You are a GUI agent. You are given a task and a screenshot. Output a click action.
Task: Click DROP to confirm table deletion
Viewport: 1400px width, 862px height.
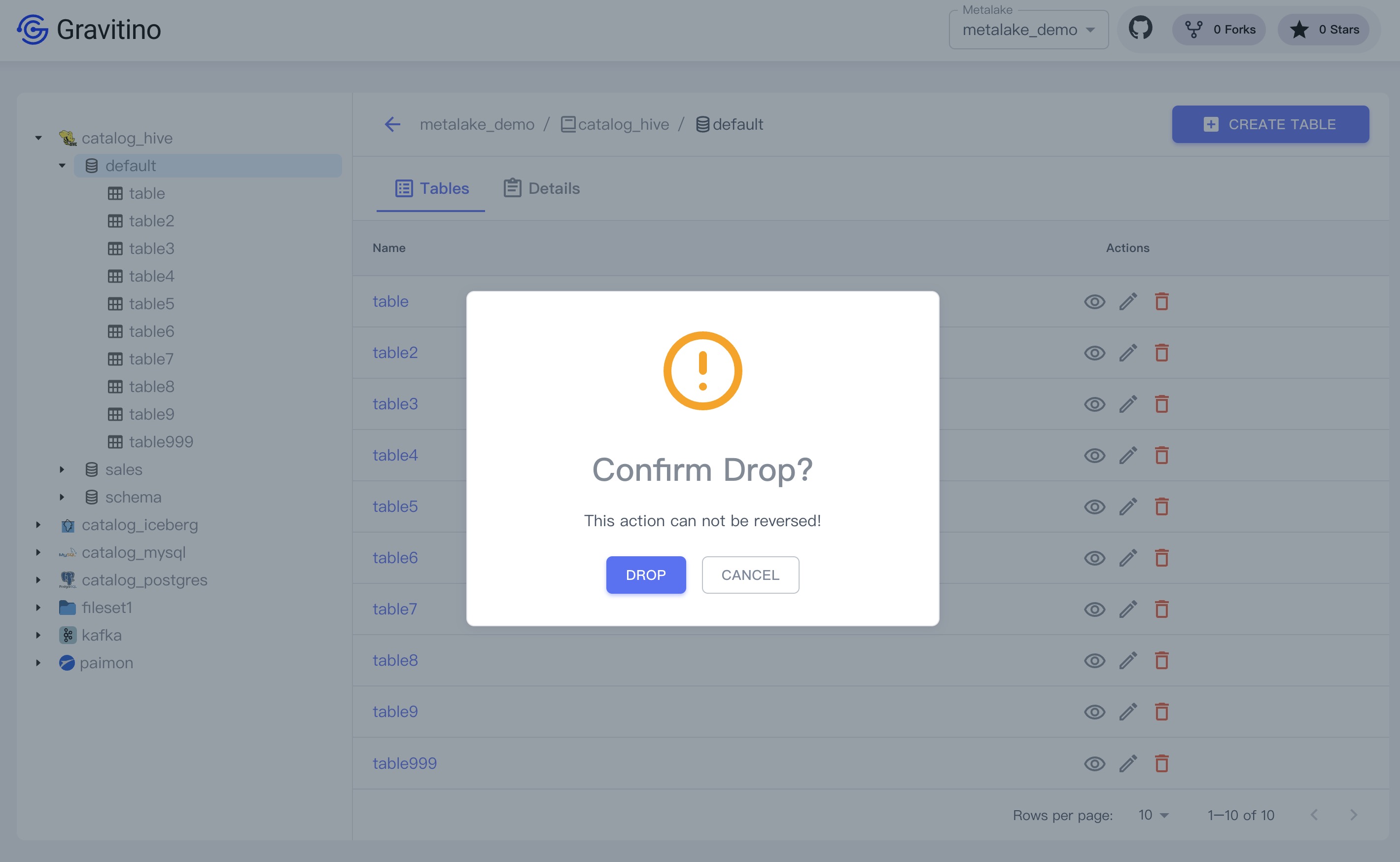click(x=645, y=574)
